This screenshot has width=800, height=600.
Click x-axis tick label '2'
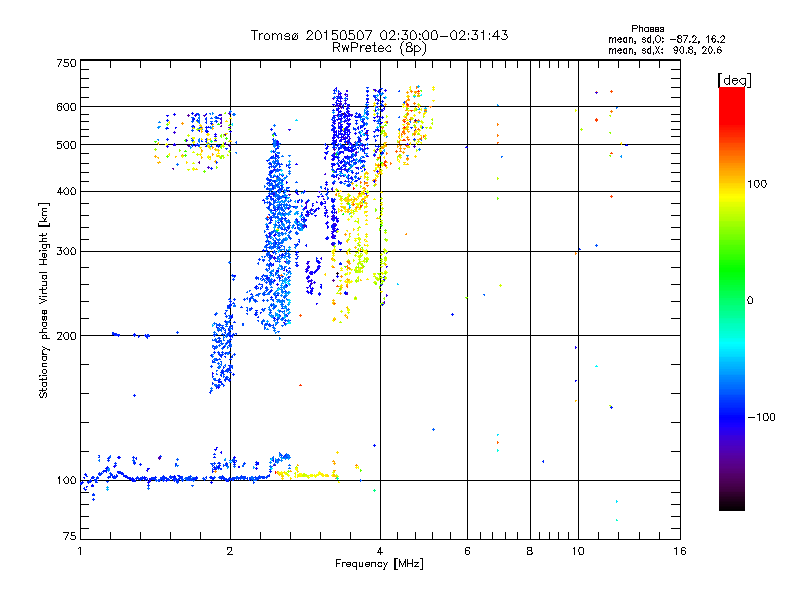click(230, 551)
